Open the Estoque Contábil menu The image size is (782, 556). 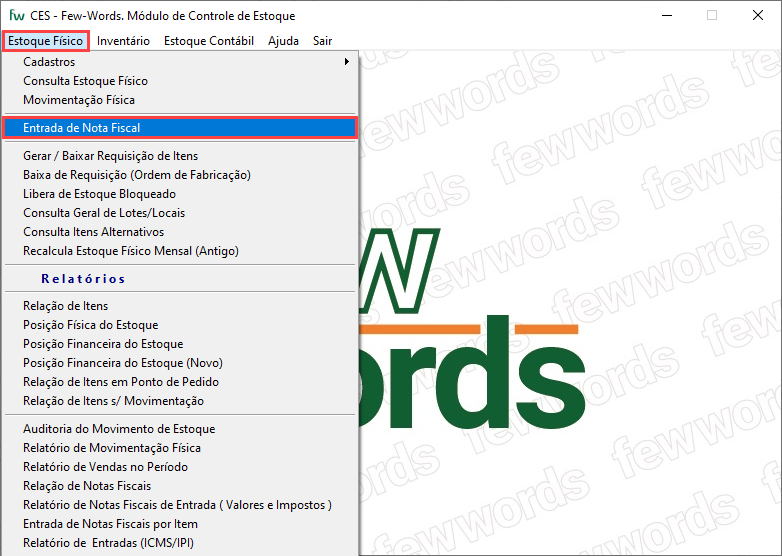208,41
